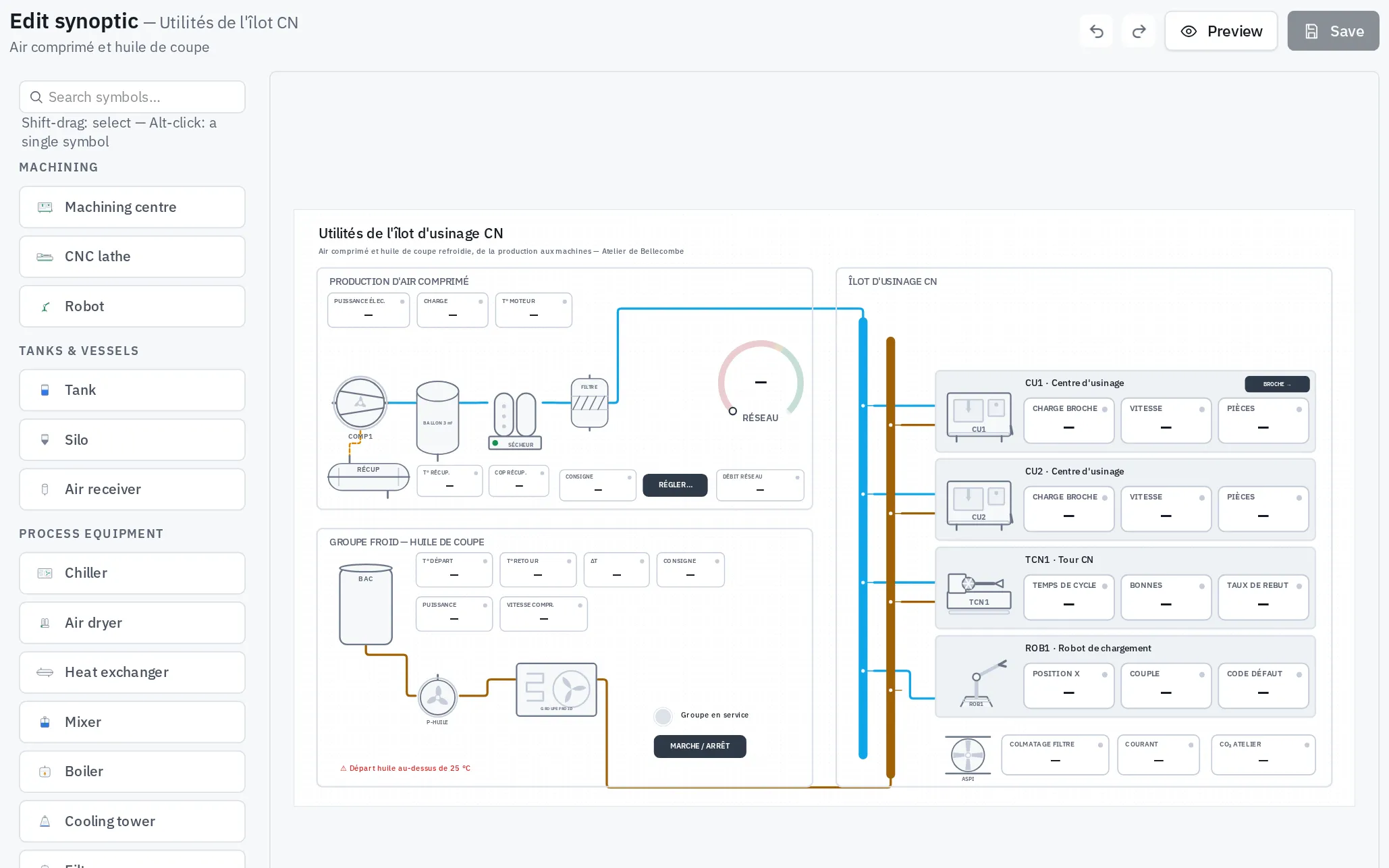Select the P-HUILE pump symbol
This screenshot has height=868, width=1389.
(x=437, y=697)
